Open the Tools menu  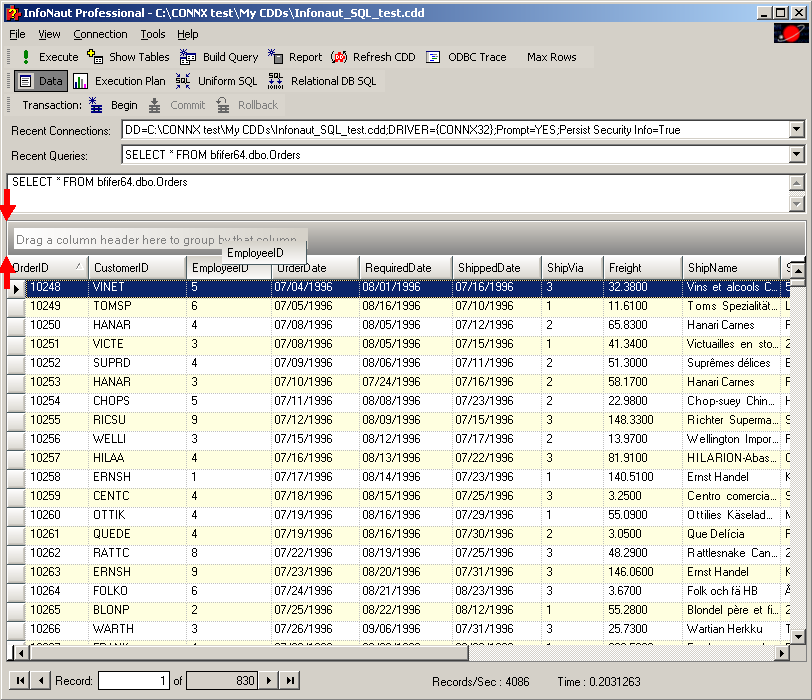coord(153,34)
